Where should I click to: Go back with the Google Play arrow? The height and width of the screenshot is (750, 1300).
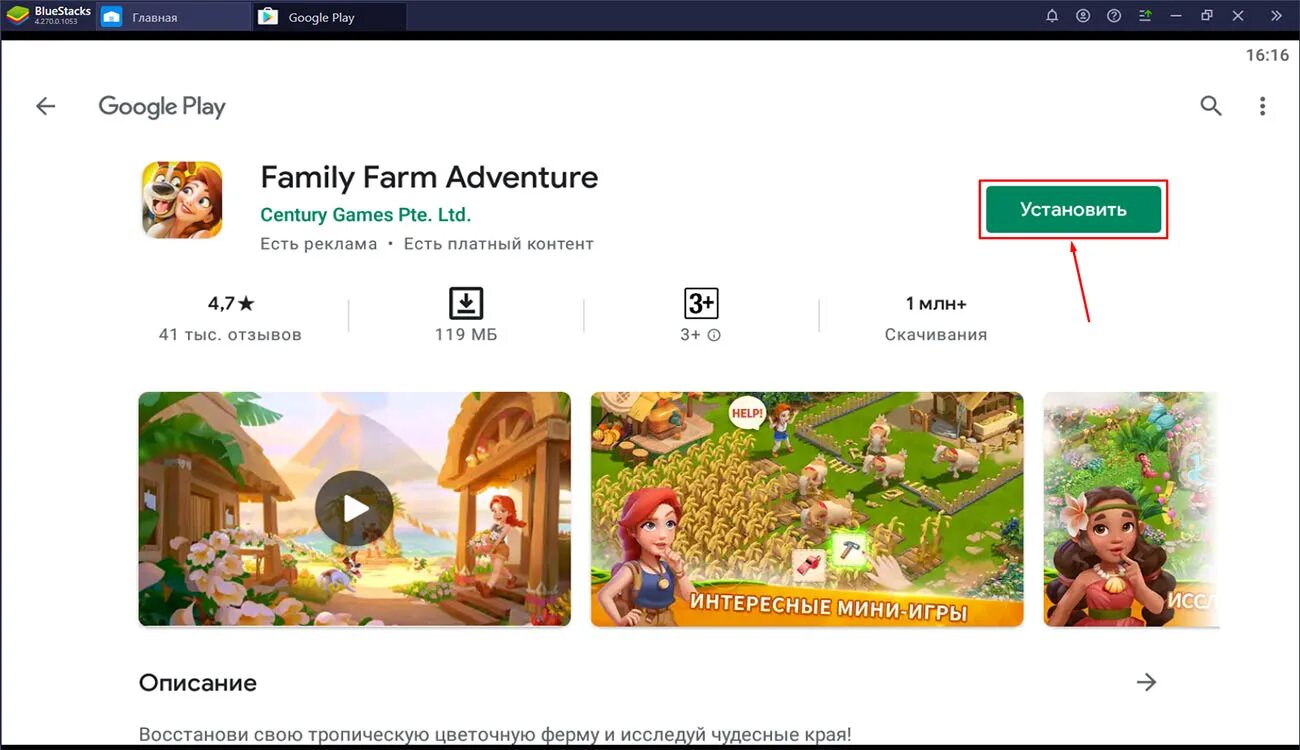point(46,106)
